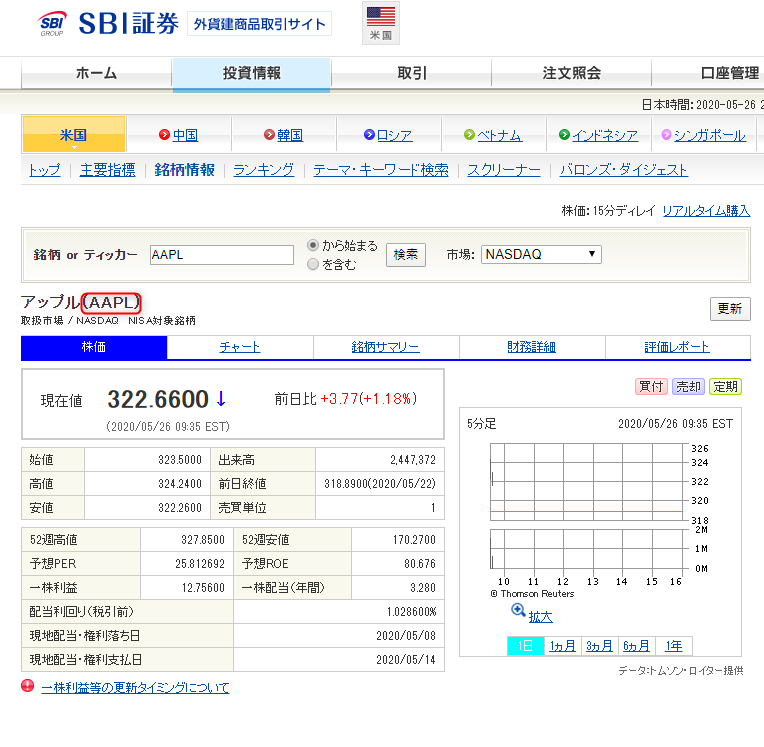Image resolution: width=764 pixels, height=747 pixels.
Task: Click into the ticker input field with AAPL
Action: click(x=222, y=255)
